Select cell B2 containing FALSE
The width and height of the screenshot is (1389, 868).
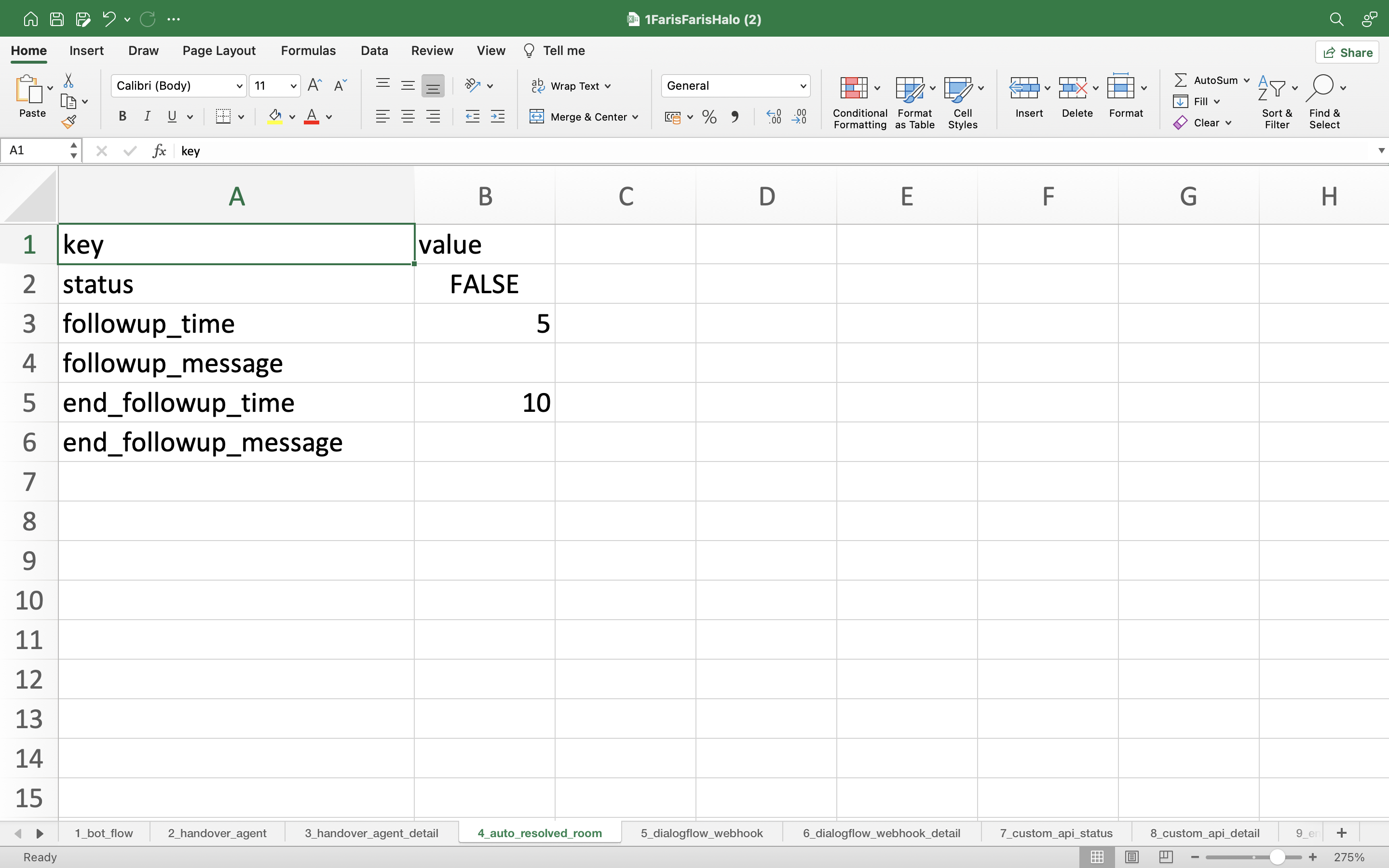(484, 284)
